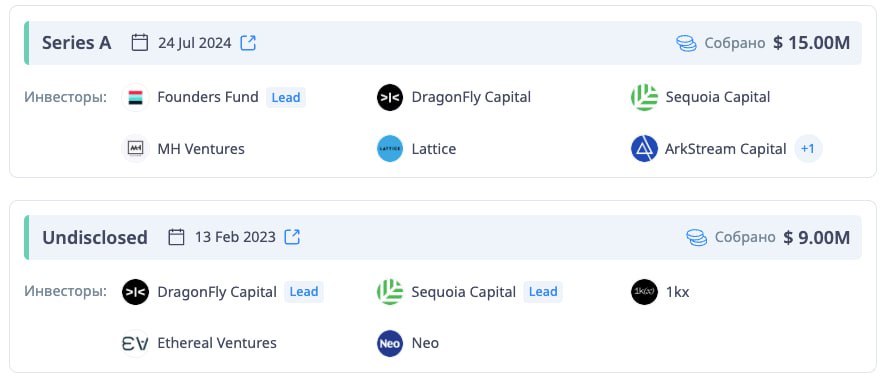
Task: Expand the +1 more investors badge
Action: pos(808,149)
